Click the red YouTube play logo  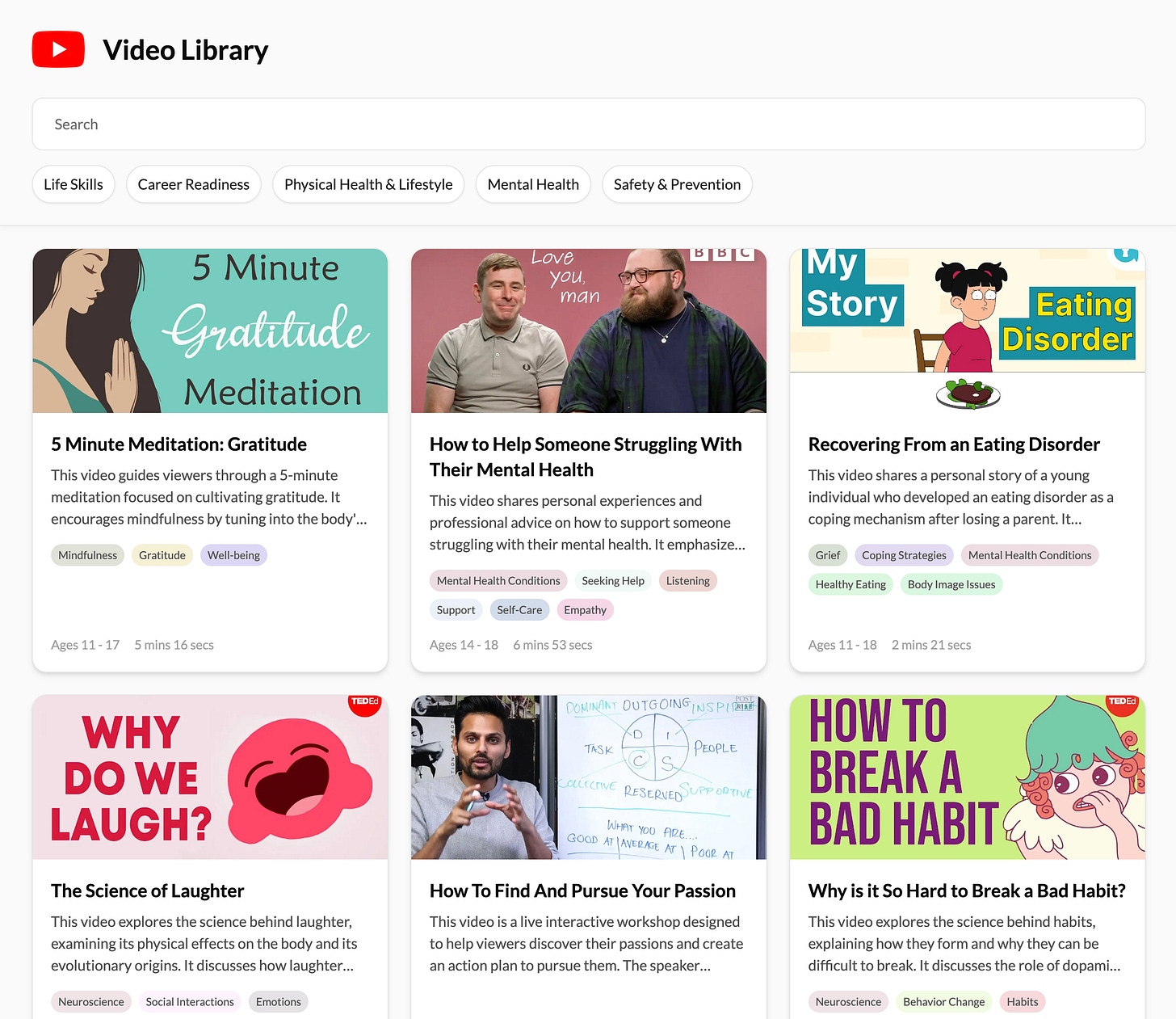[x=58, y=49]
